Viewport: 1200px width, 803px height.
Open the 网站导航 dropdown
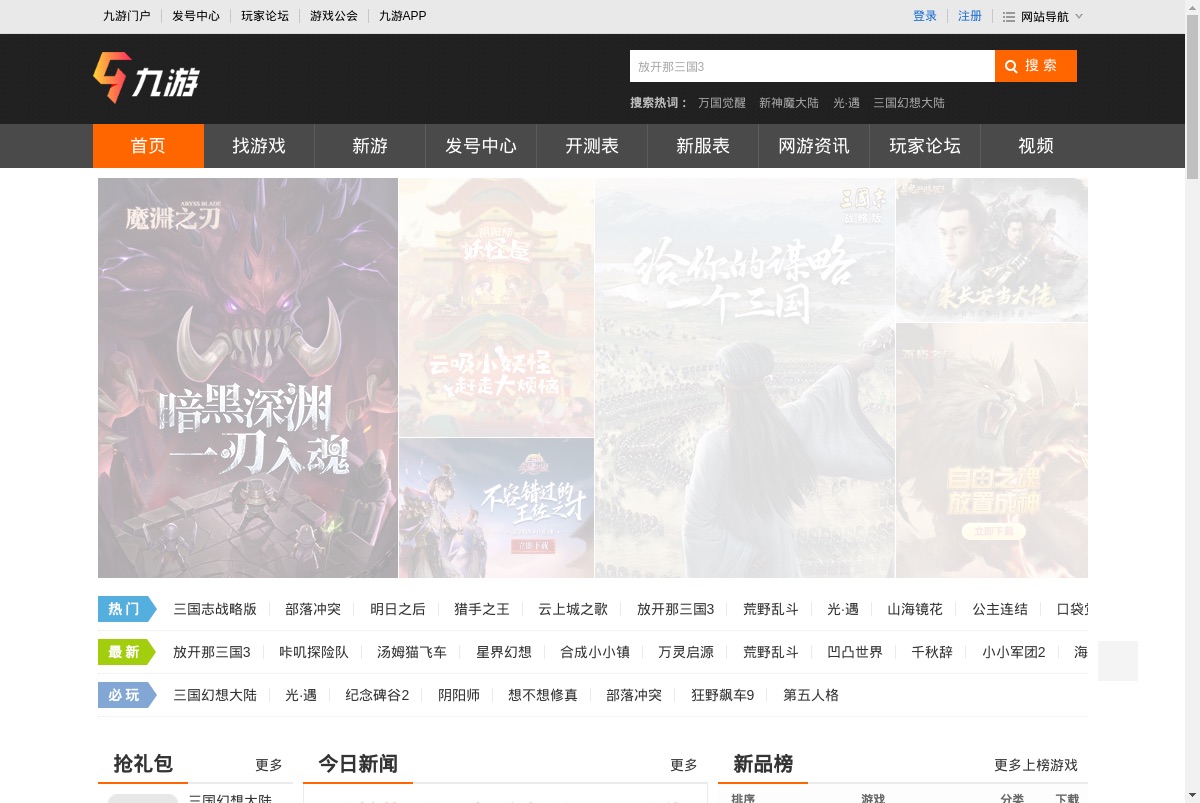click(x=1043, y=16)
